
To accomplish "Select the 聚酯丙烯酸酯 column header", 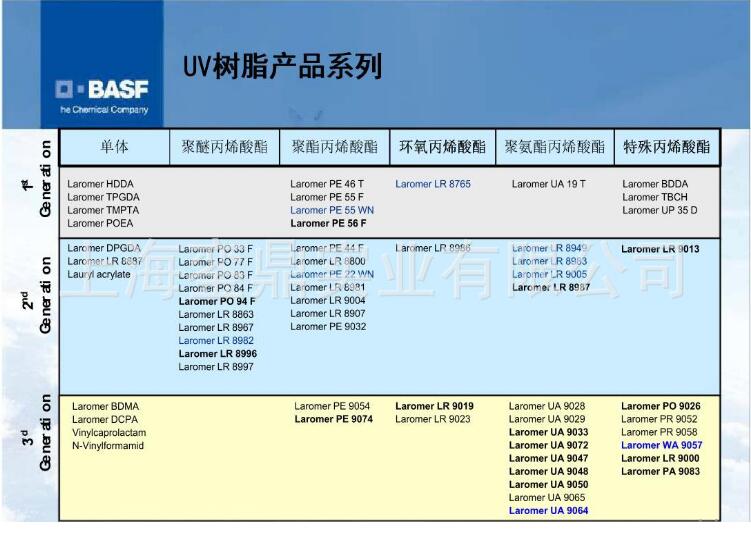I will [x=334, y=147].
